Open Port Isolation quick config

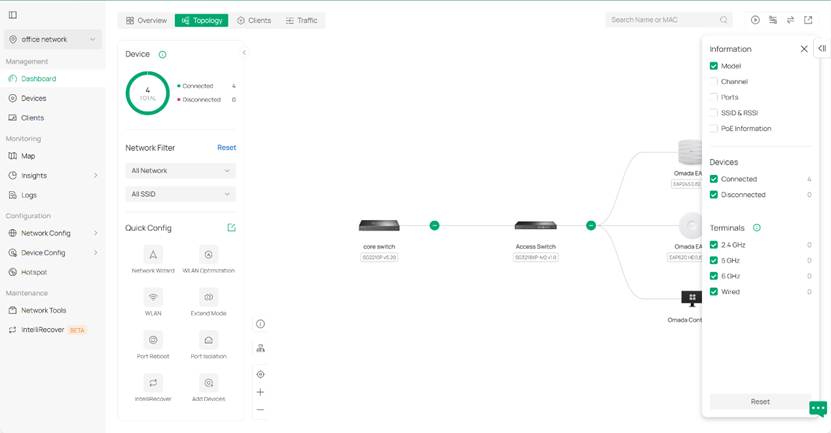208,340
